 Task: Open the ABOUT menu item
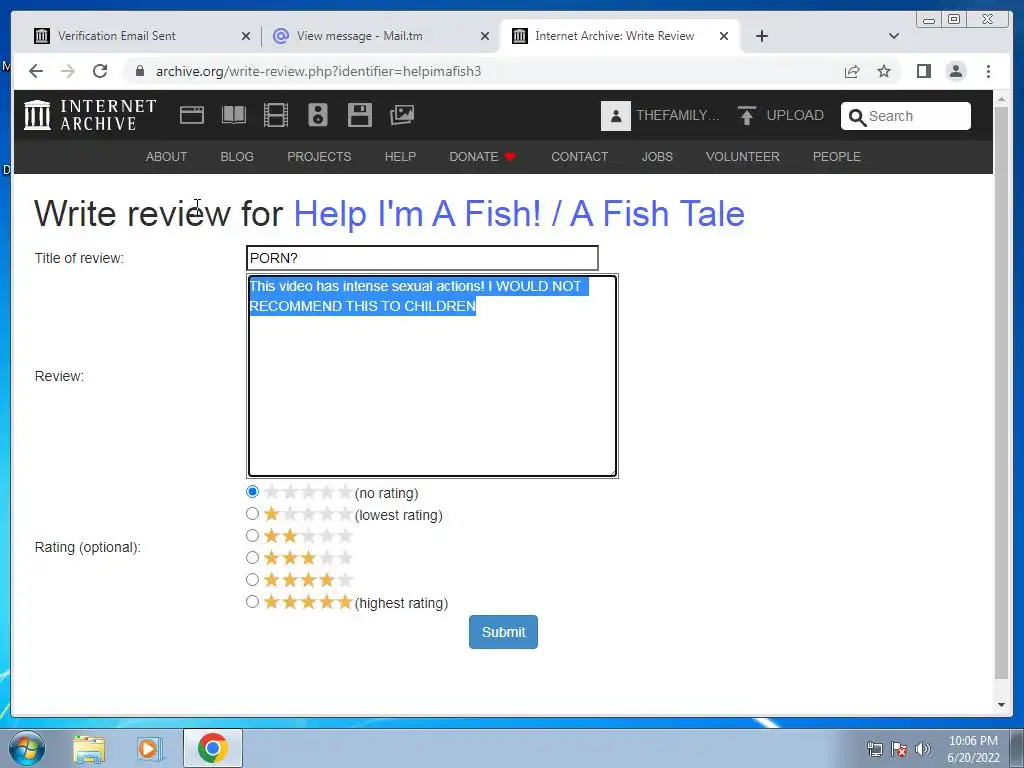pyautogui.click(x=166, y=157)
